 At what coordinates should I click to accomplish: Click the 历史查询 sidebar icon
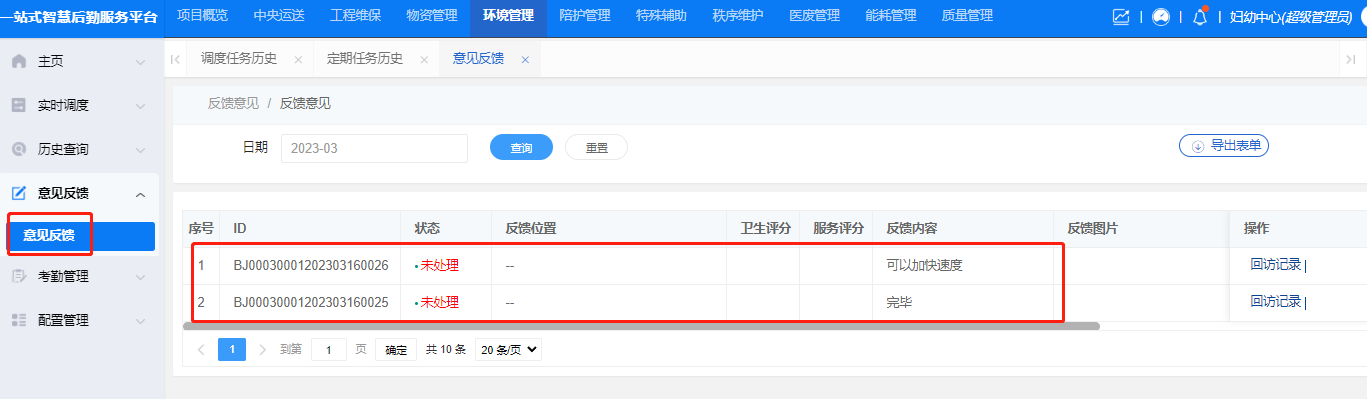pos(19,149)
